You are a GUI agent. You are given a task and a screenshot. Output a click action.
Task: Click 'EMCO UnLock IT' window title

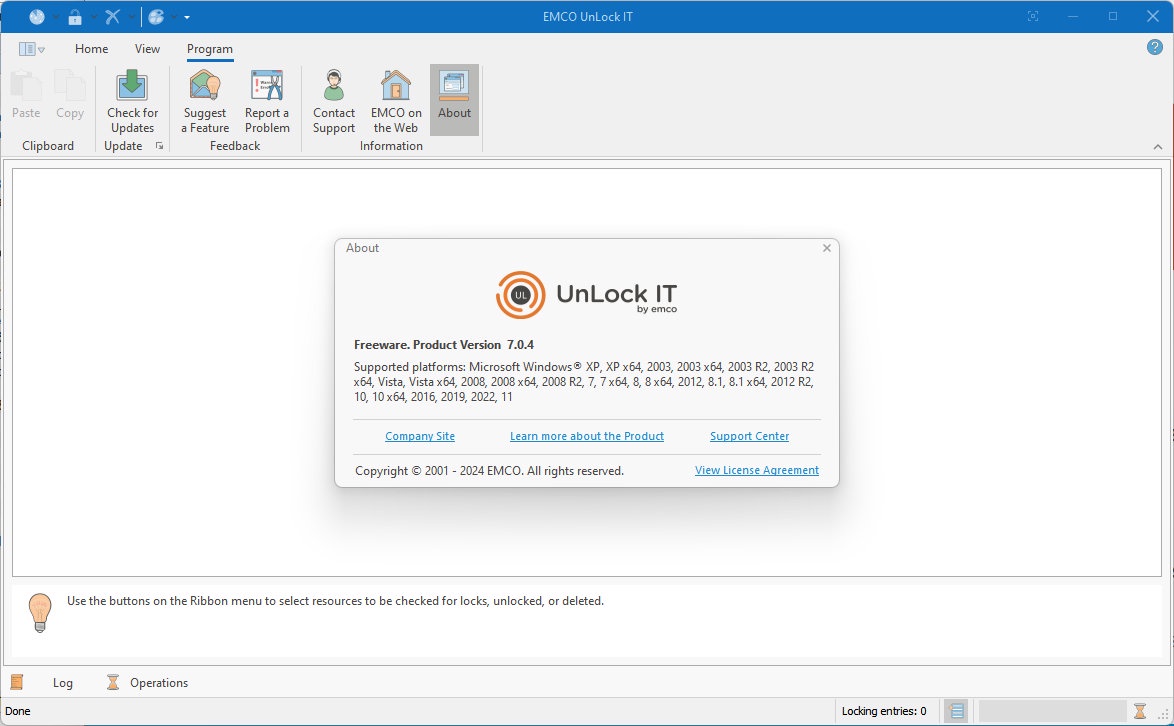[588, 16]
